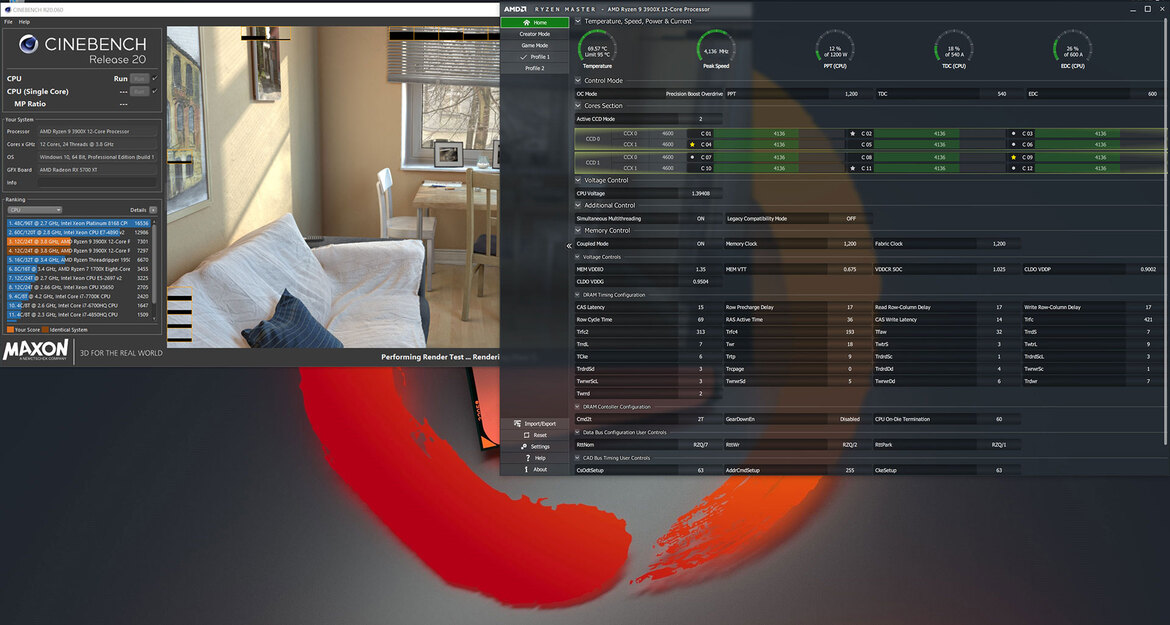This screenshot has width=1170, height=625.
Task: Collapse the Voltage Controls subsection
Action: [x=578, y=257]
